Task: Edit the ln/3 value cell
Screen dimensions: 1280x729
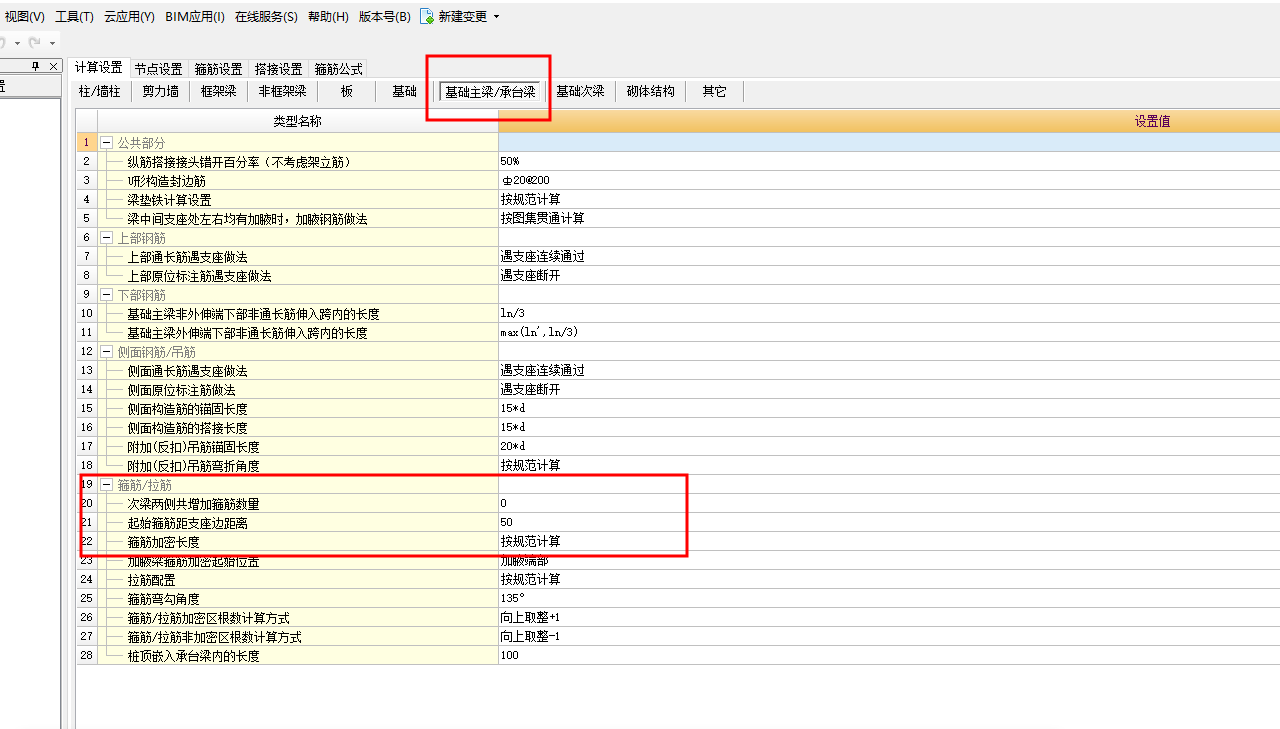Action: 889,313
